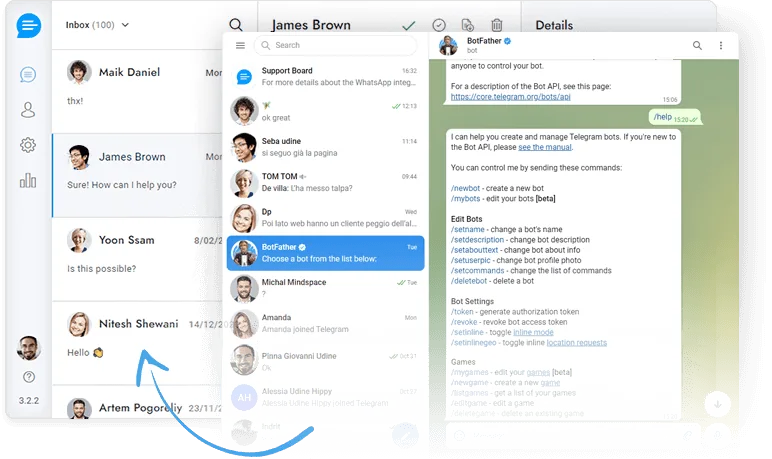The image size is (772, 459).
Task: Select Seba udine chat
Action: coord(325,147)
